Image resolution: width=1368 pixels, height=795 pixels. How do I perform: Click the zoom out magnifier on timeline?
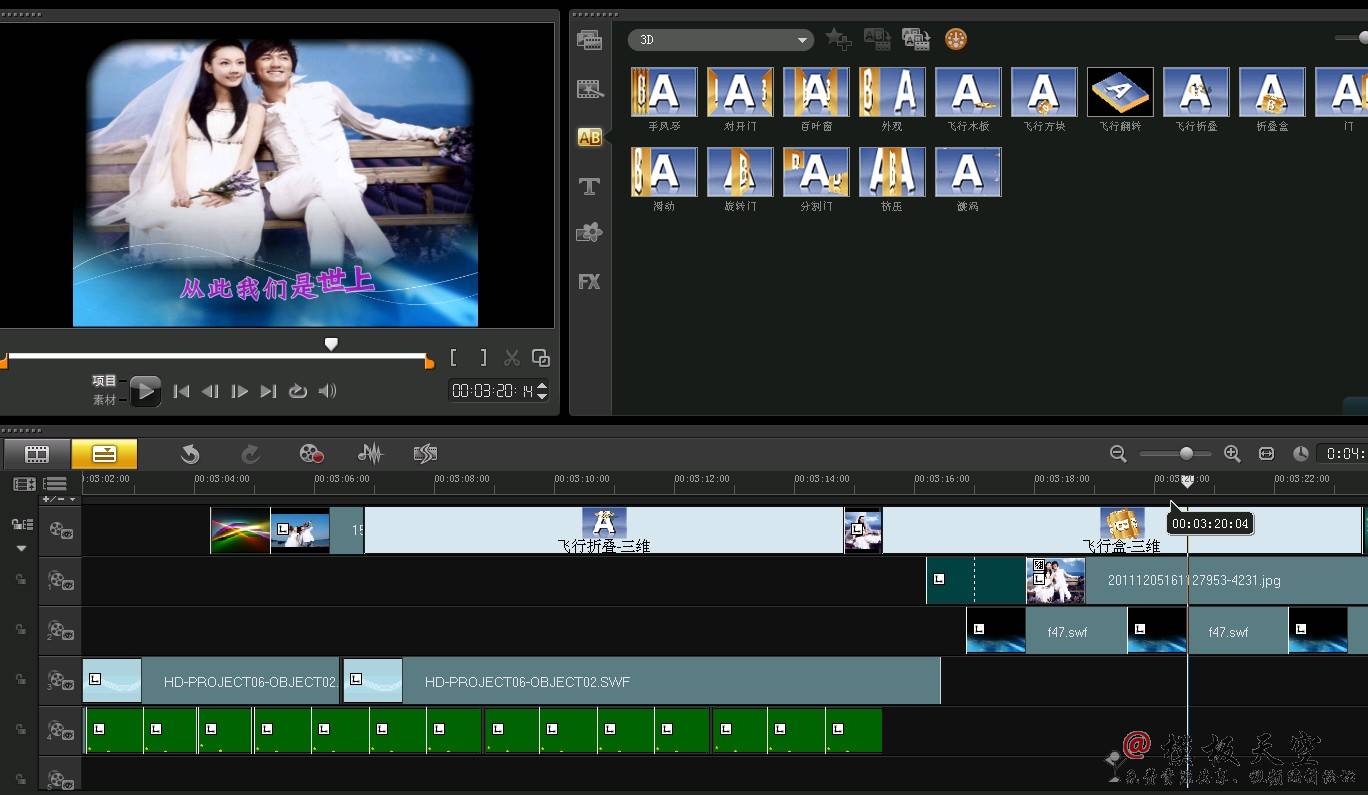point(1118,454)
